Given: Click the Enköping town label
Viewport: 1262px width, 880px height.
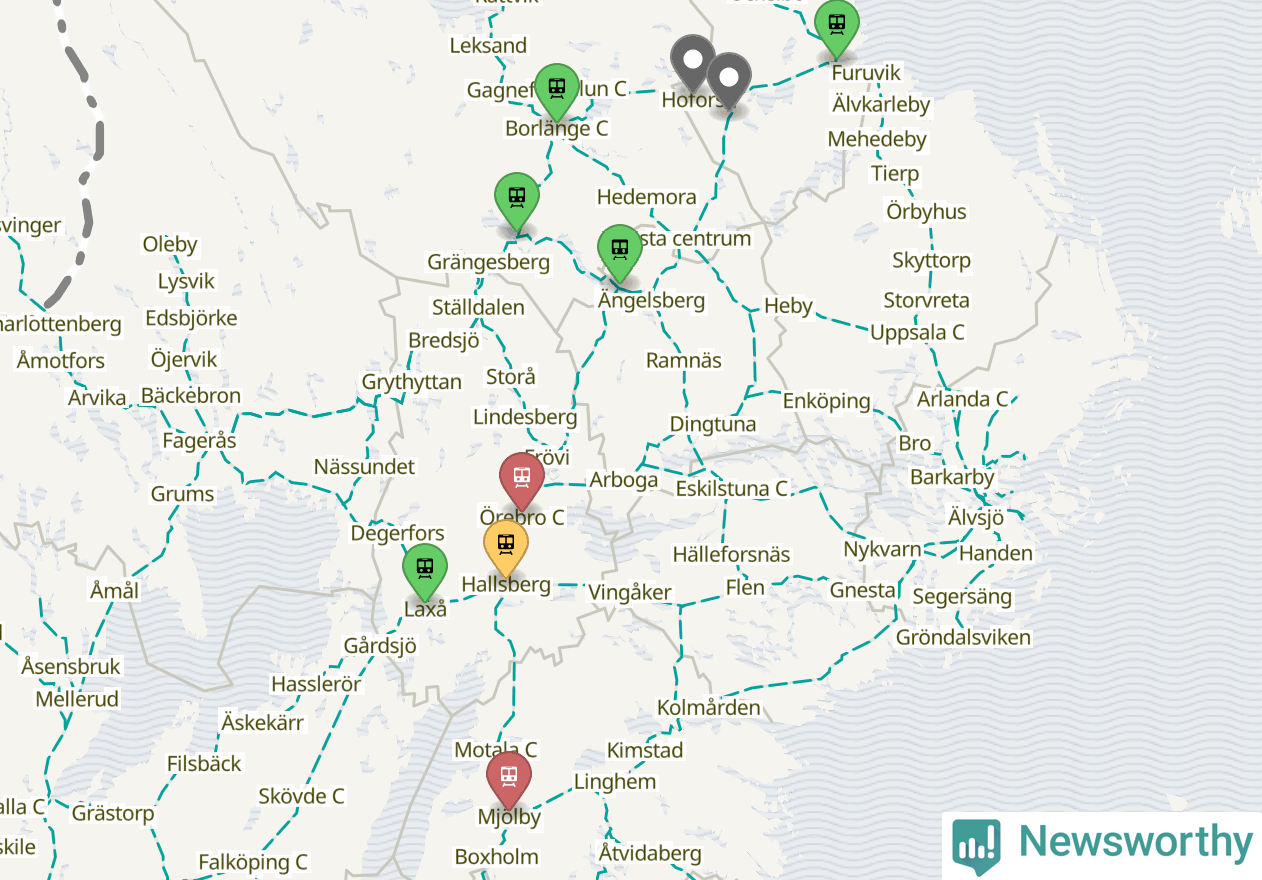Looking at the screenshot, I should click(826, 401).
